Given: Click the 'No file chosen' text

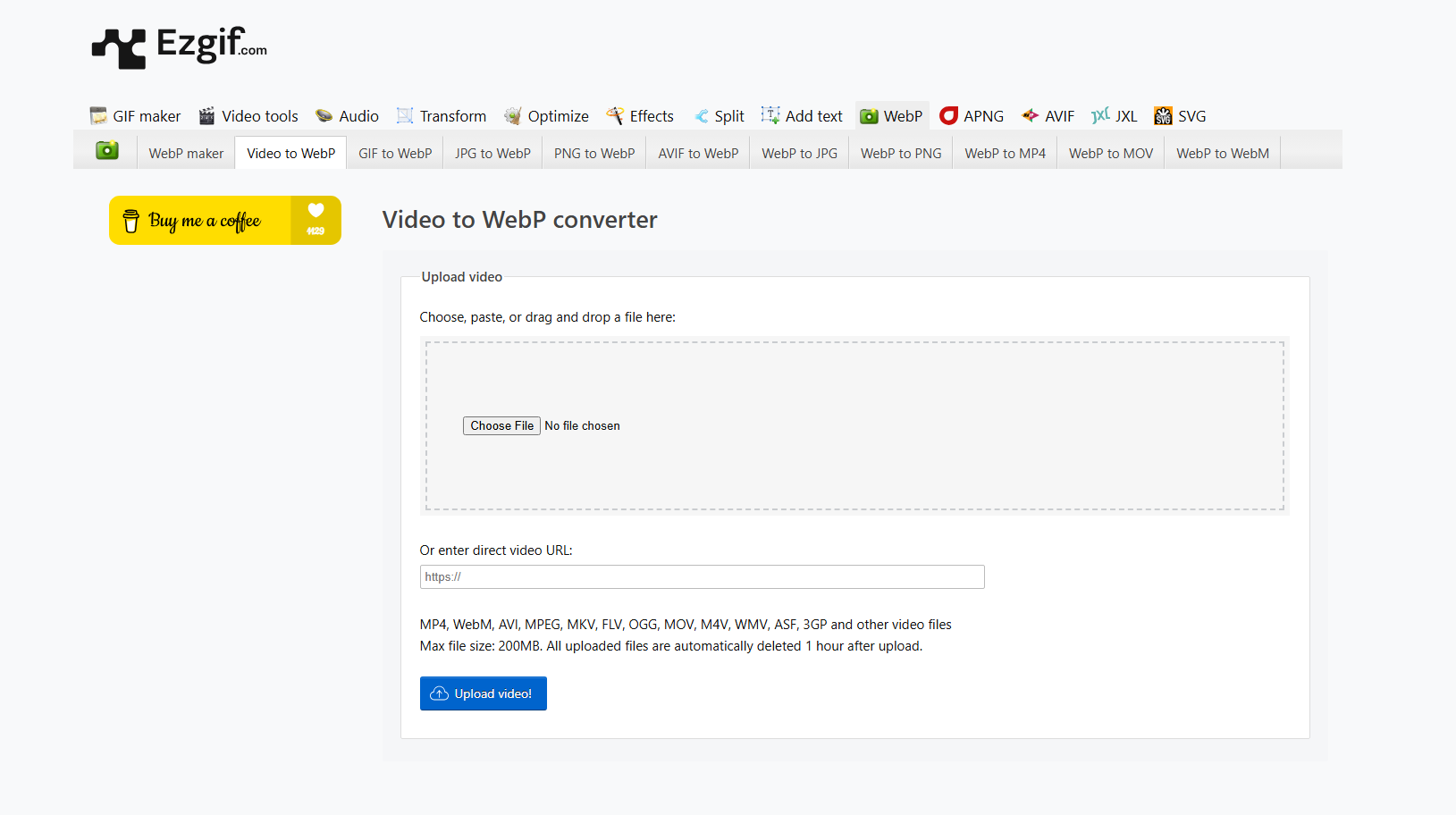Looking at the screenshot, I should [x=582, y=426].
